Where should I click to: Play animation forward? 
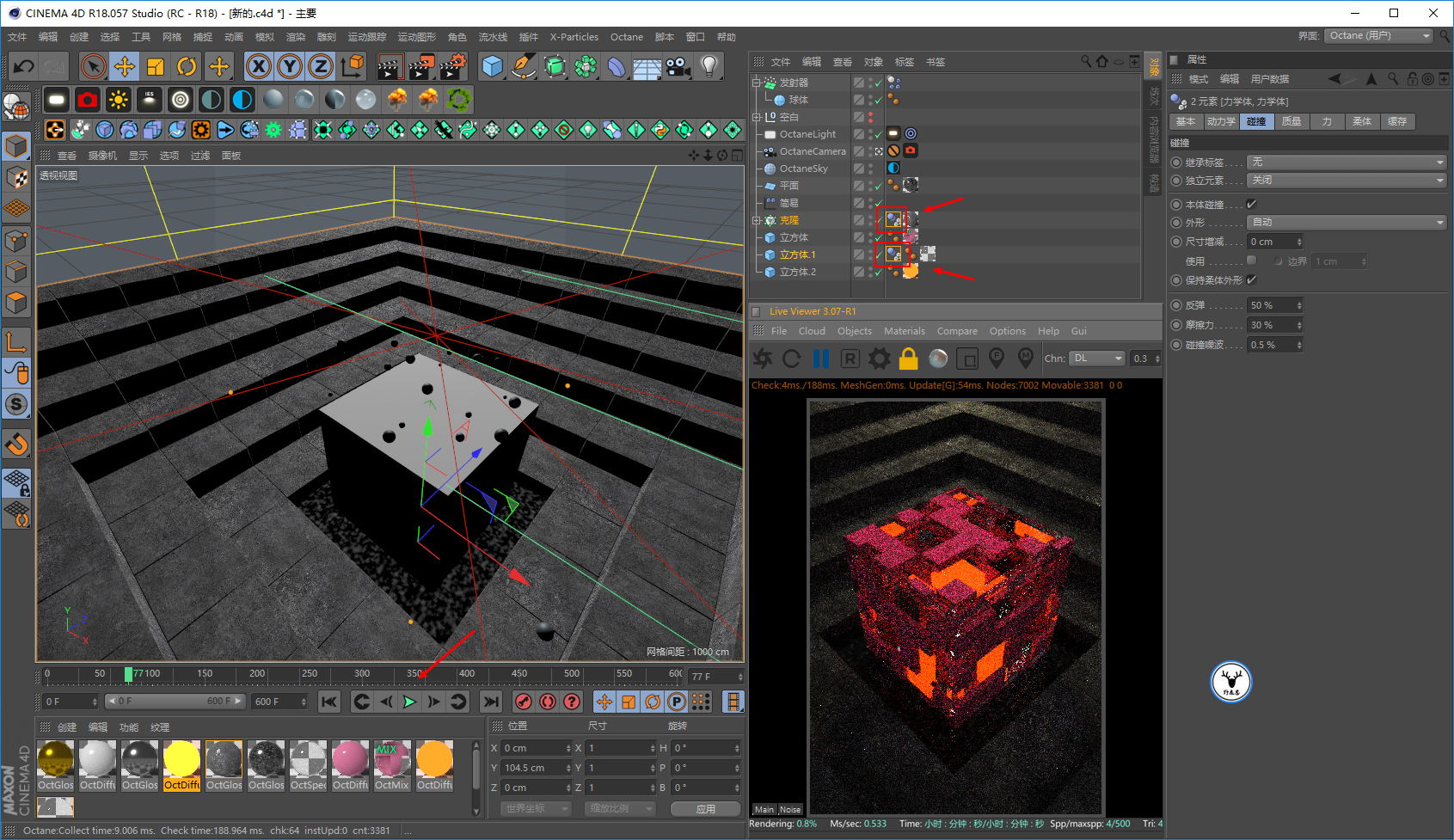(410, 702)
